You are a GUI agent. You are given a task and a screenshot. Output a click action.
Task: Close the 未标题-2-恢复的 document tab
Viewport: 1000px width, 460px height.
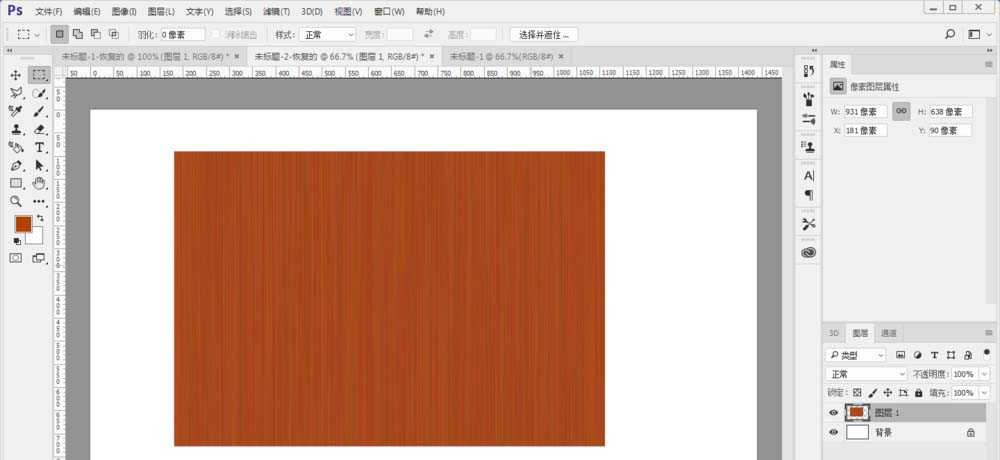tap(432, 56)
